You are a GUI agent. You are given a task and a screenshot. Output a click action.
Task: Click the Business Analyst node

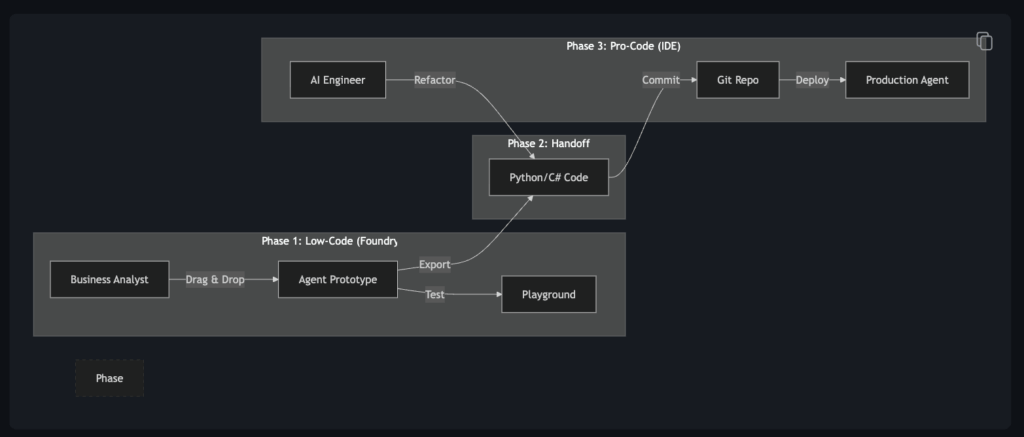[109, 280]
